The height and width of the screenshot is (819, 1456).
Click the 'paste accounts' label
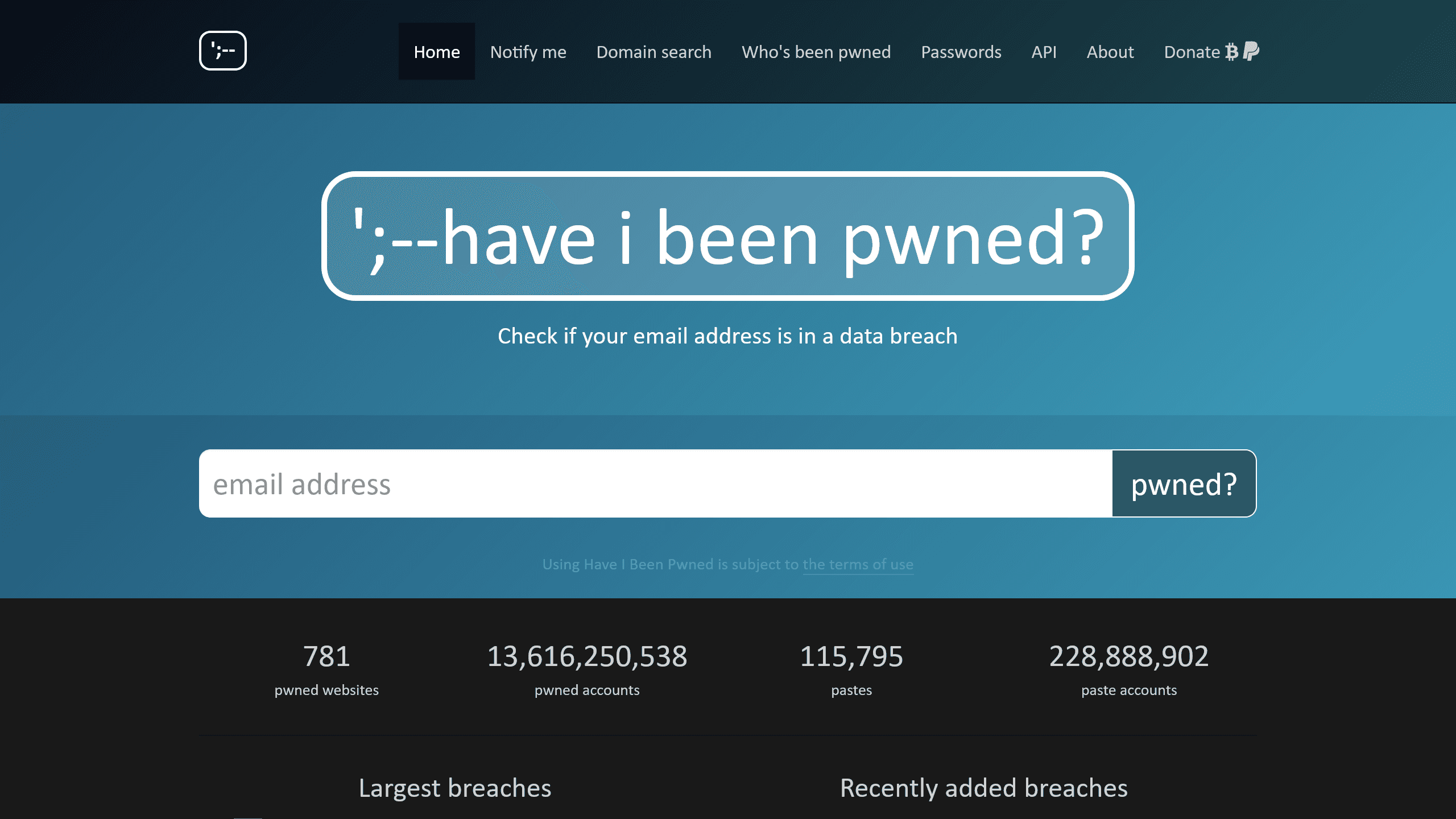[x=1129, y=690]
